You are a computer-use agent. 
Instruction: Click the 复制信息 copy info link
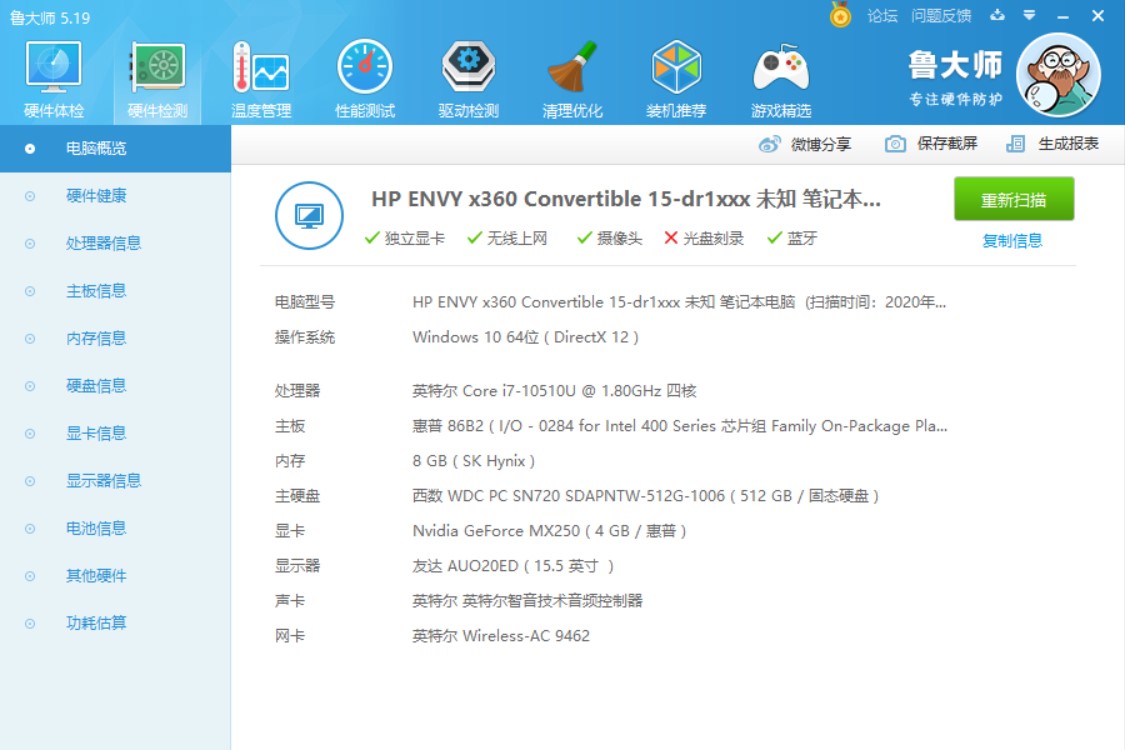(x=1015, y=240)
